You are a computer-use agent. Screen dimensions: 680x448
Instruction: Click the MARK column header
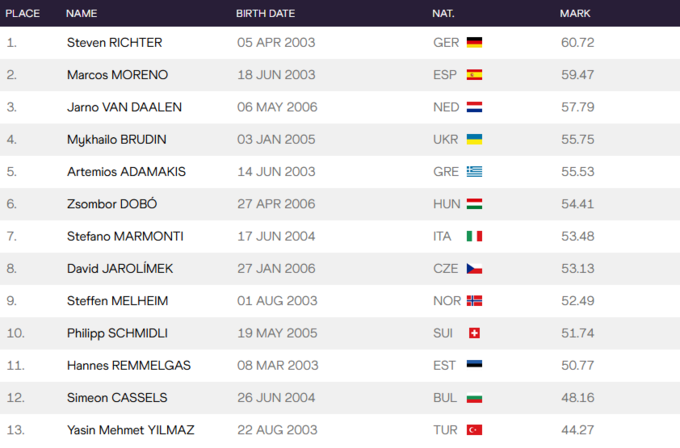pyautogui.click(x=575, y=13)
